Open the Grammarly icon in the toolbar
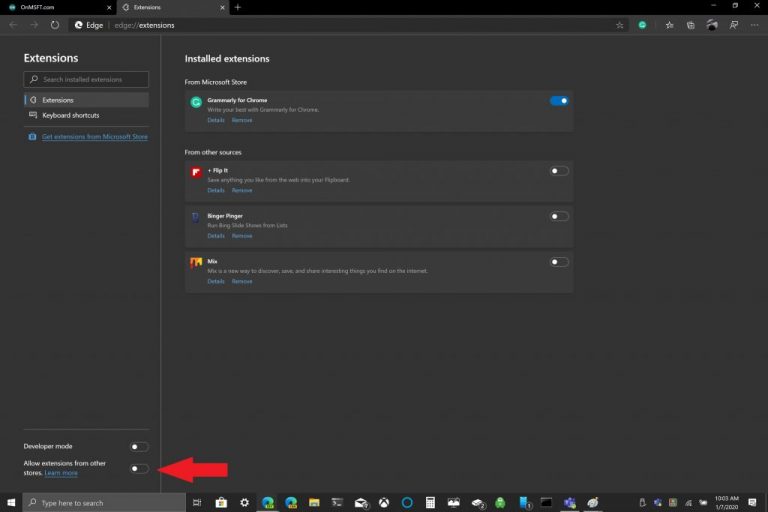The image size is (768, 512). coord(642,25)
